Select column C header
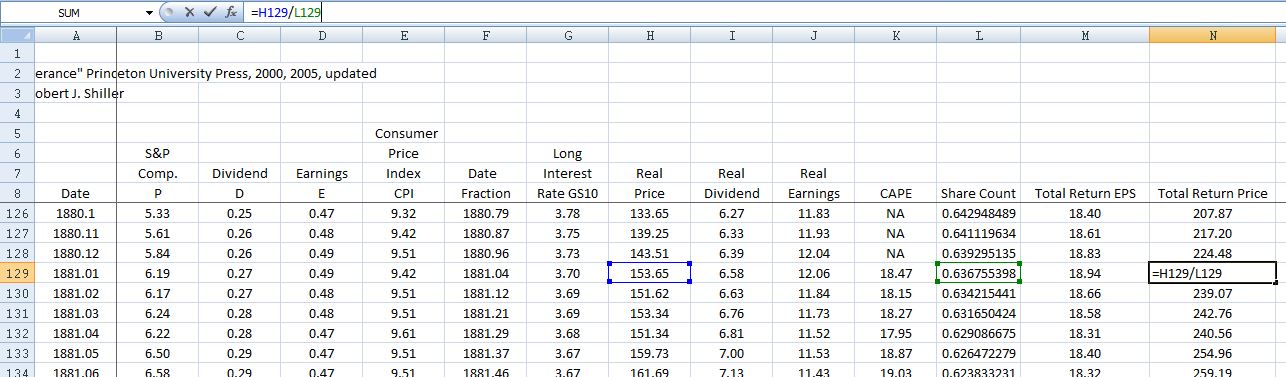Image resolution: width=1286 pixels, height=377 pixels. pyautogui.click(x=240, y=36)
